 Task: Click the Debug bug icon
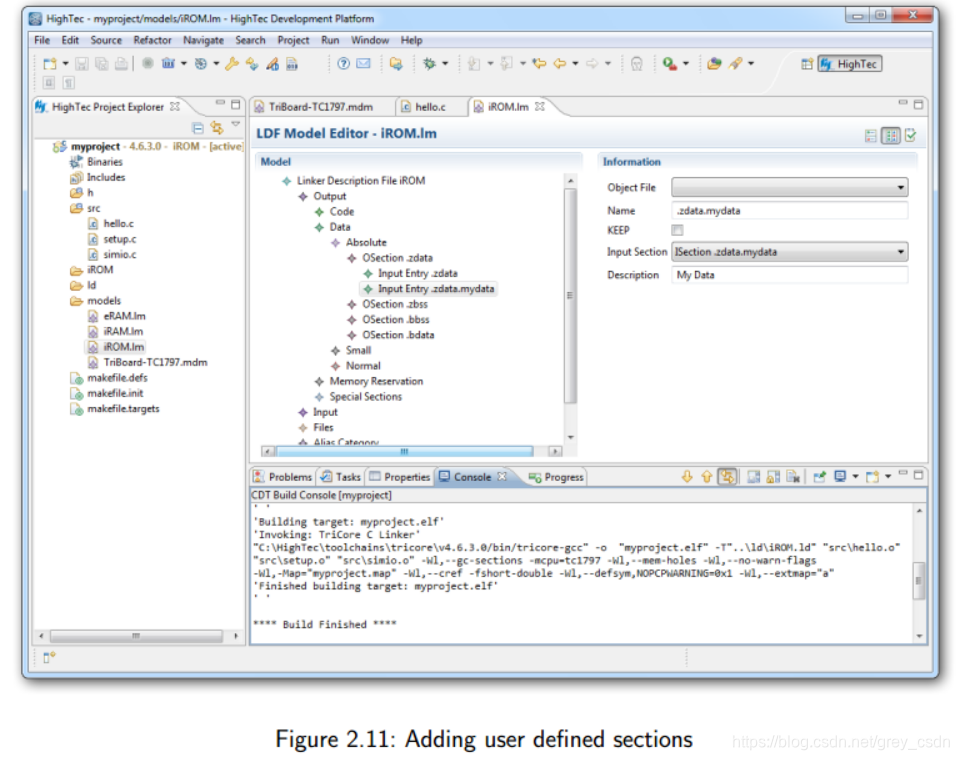429,64
